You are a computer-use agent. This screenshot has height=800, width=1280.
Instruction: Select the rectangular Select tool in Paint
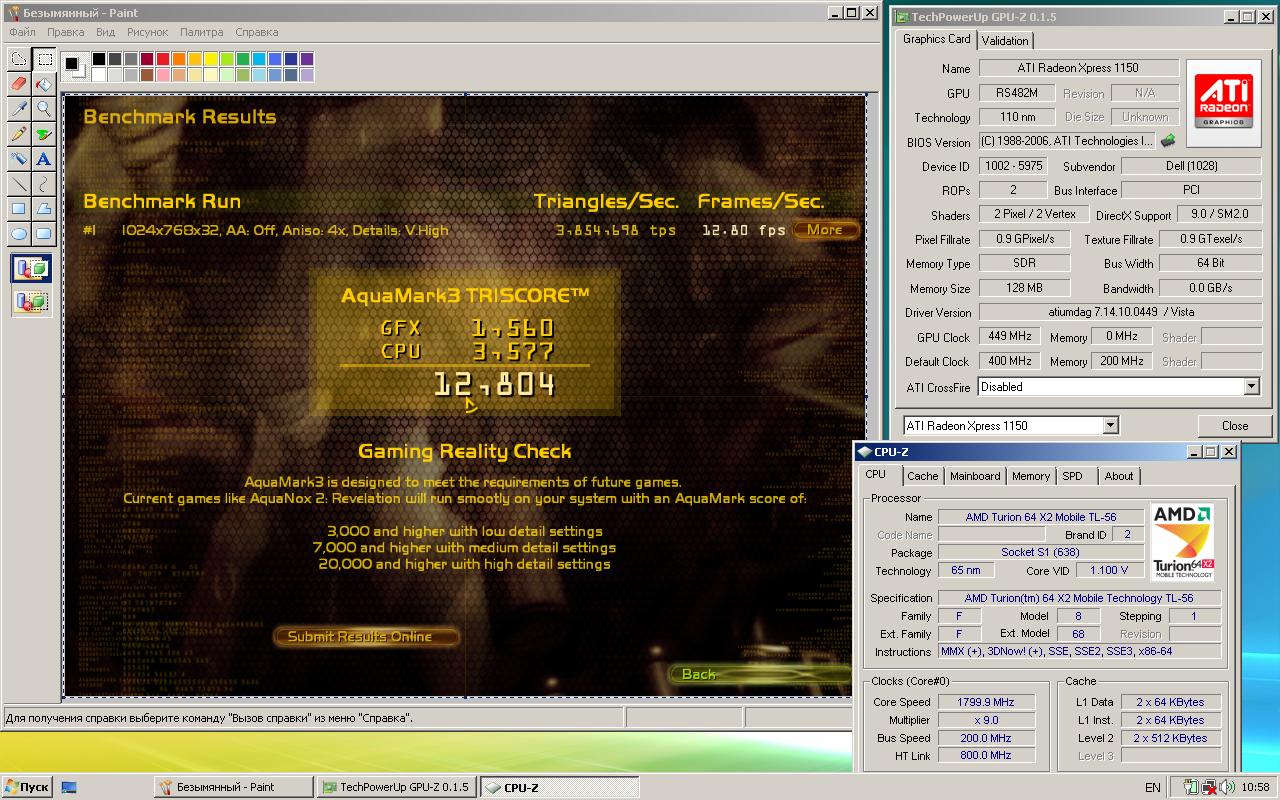pos(44,59)
